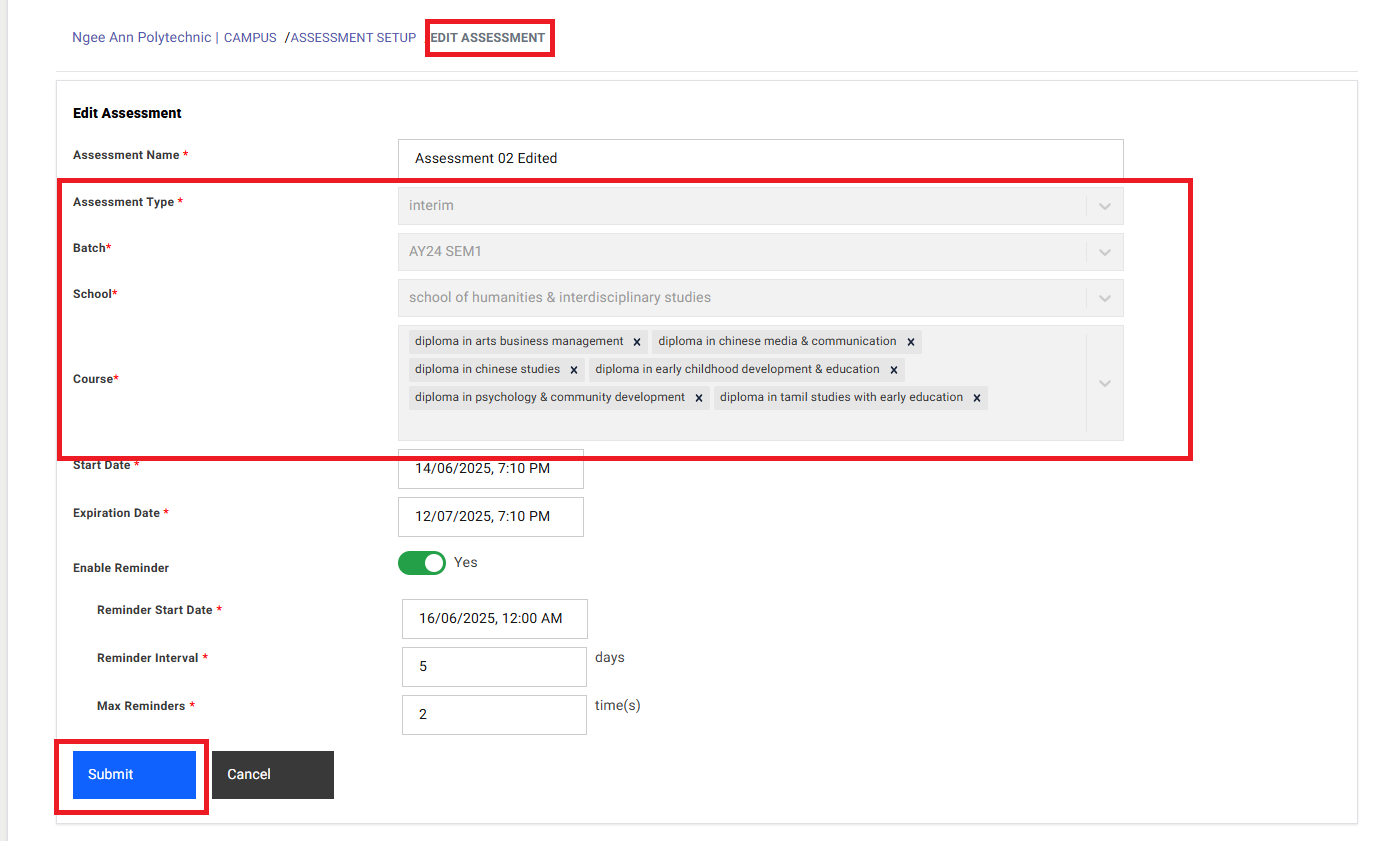Viewport: 1383px width, 841px height.
Task: Click the Start Date field
Action: point(490,469)
